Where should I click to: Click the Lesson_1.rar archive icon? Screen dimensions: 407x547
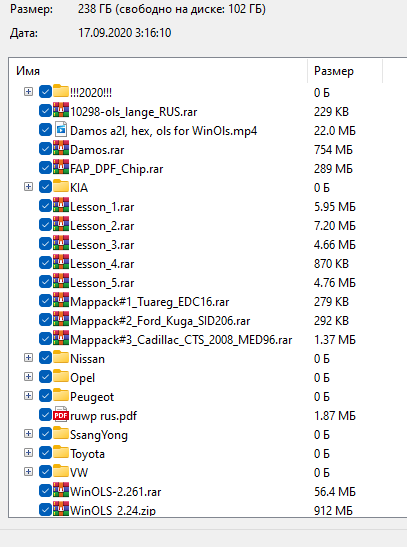(61, 205)
